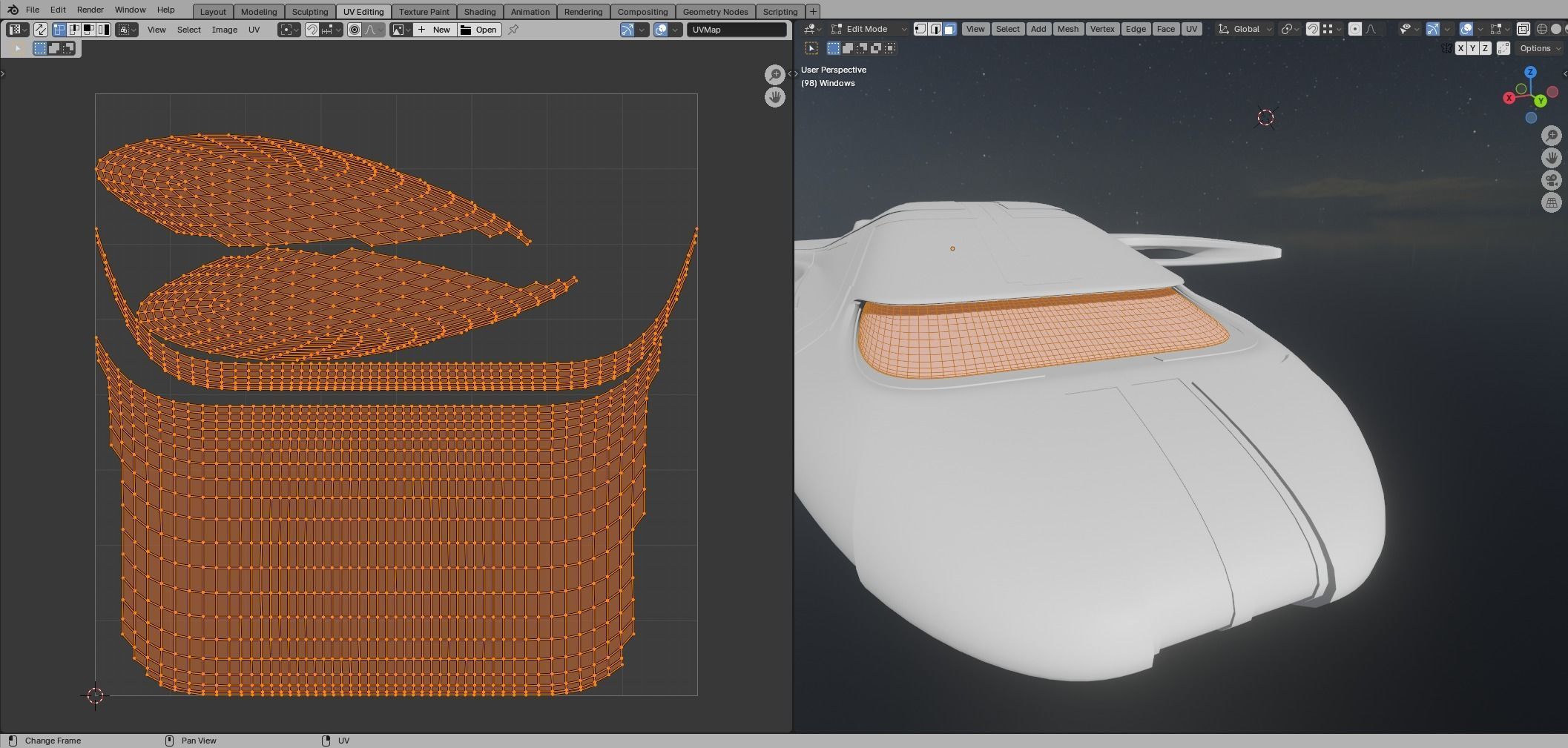Select vertex select mode in 3D viewport

pos(920,29)
